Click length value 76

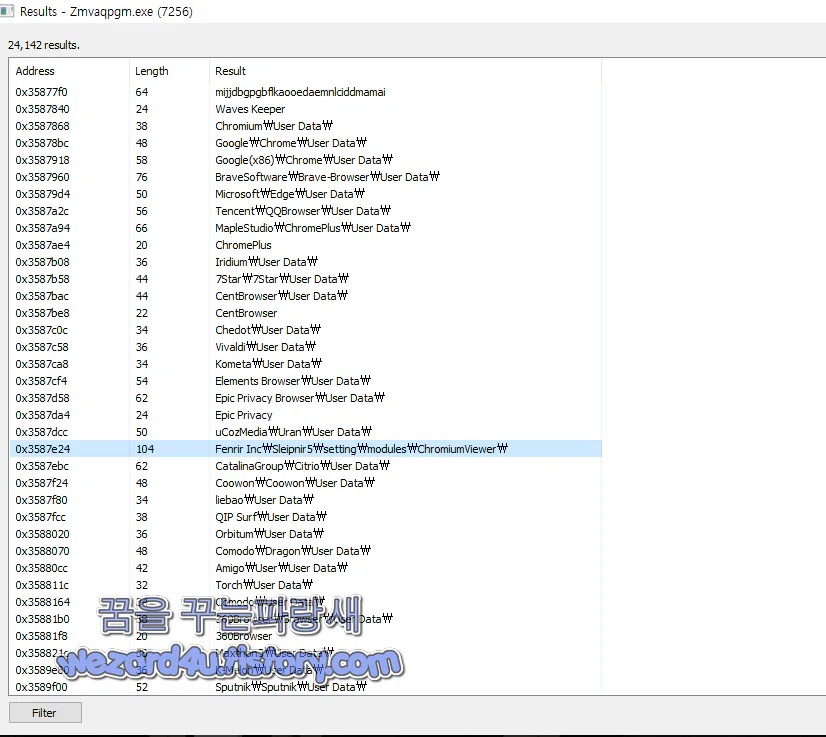point(142,177)
